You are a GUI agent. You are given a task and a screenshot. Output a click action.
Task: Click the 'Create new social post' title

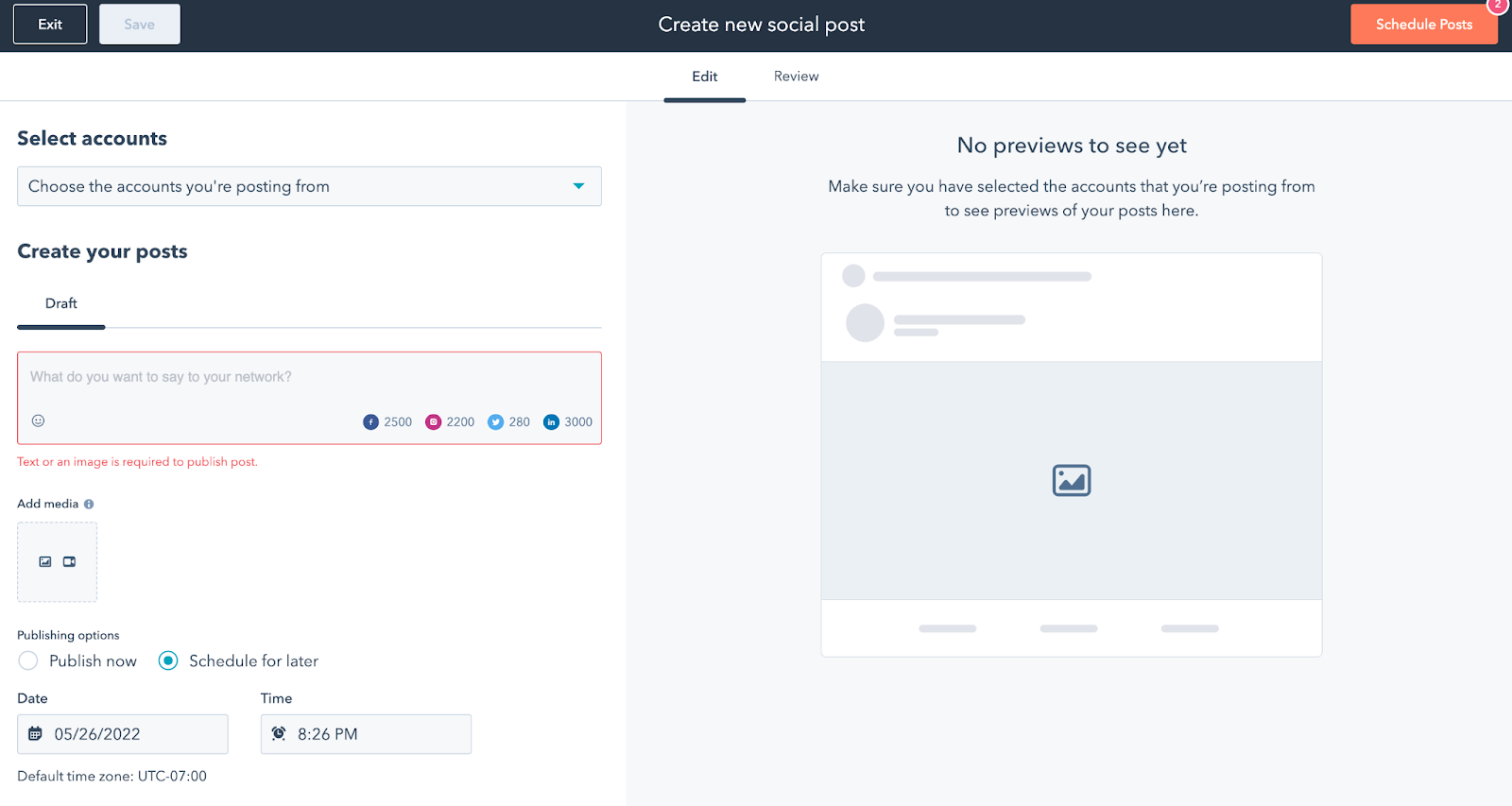pos(762,25)
